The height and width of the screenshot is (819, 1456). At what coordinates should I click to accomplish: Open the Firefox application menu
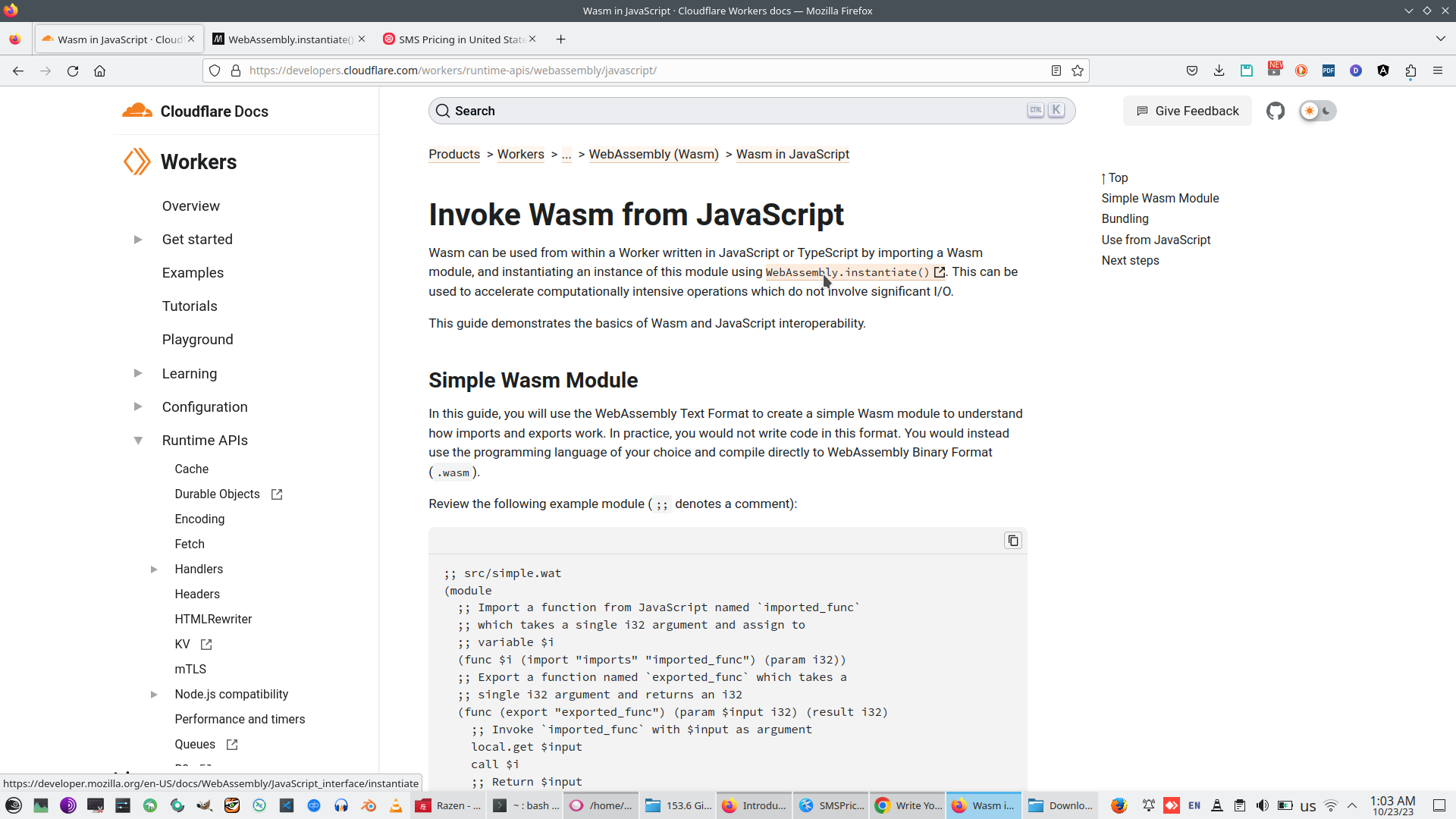tap(1438, 71)
